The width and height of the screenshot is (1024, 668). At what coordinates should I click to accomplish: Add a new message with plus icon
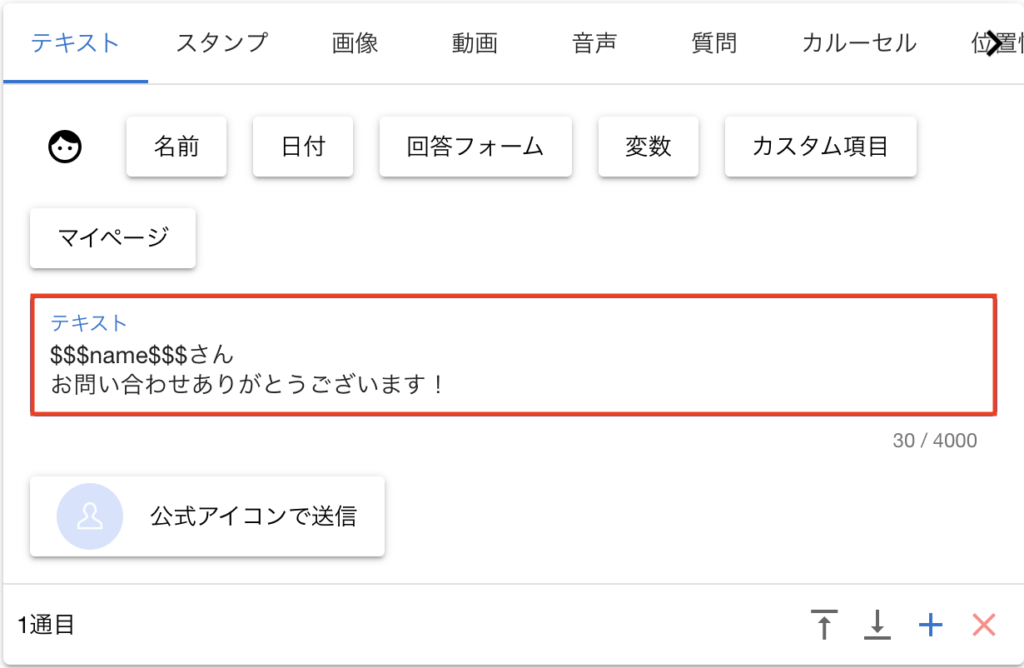(931, 625)
